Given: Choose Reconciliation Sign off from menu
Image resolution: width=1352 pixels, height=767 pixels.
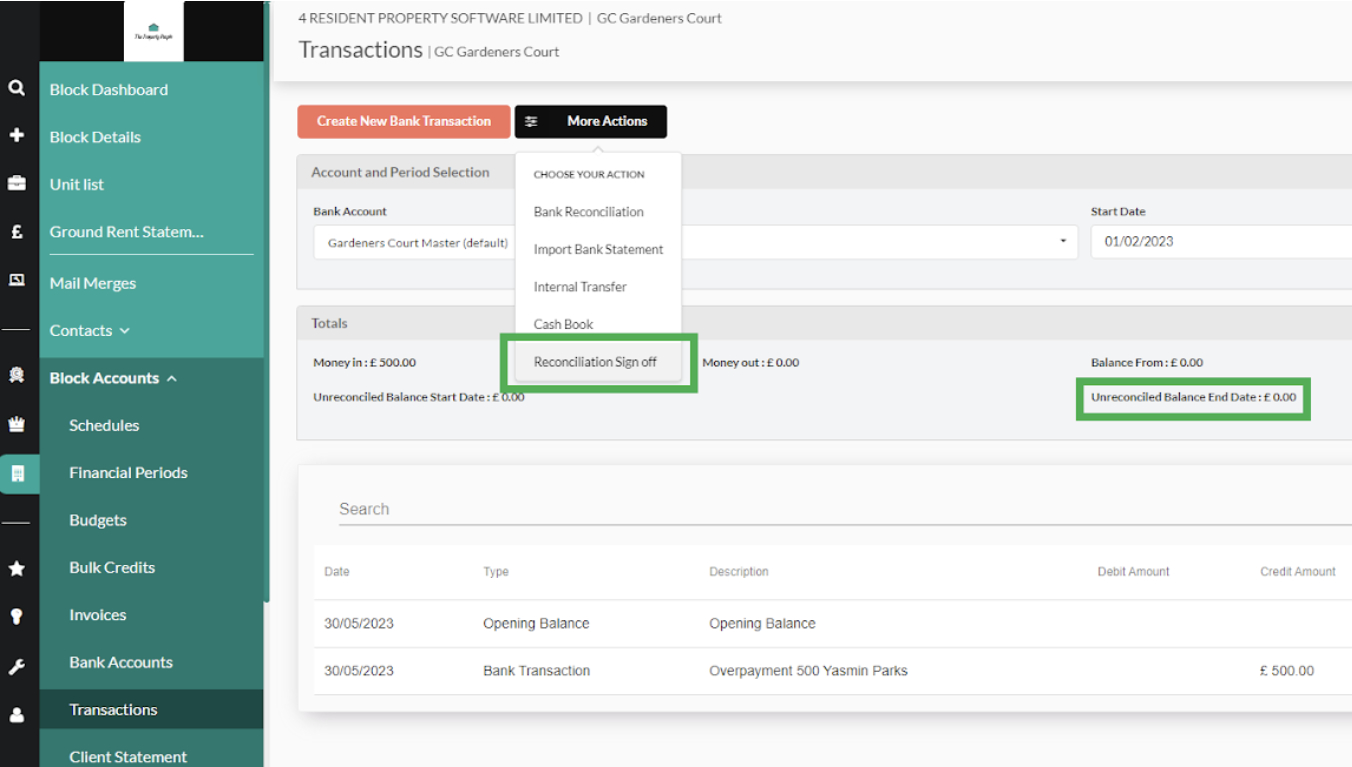Looking at the screenshot, I should click(x=595, y=362).
